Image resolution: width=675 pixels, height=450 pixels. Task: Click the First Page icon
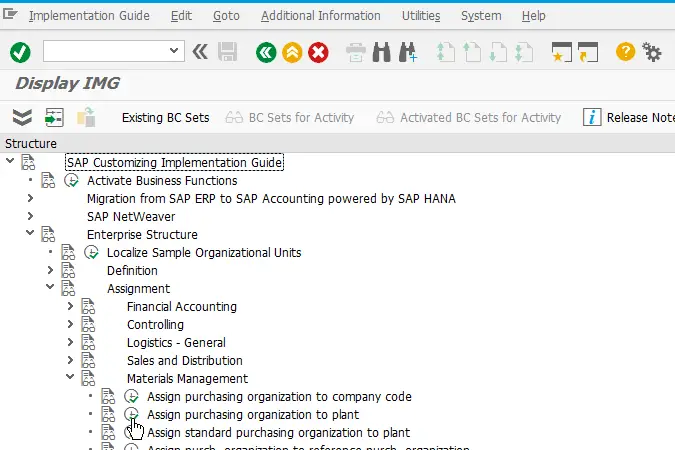click(x=446, y=53)
